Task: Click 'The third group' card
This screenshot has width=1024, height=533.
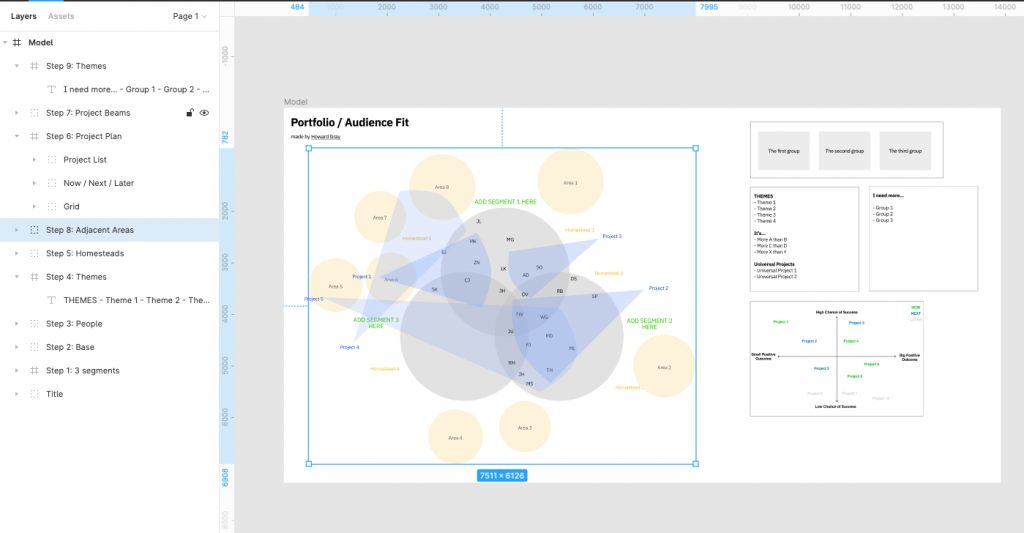Action: 905,151
